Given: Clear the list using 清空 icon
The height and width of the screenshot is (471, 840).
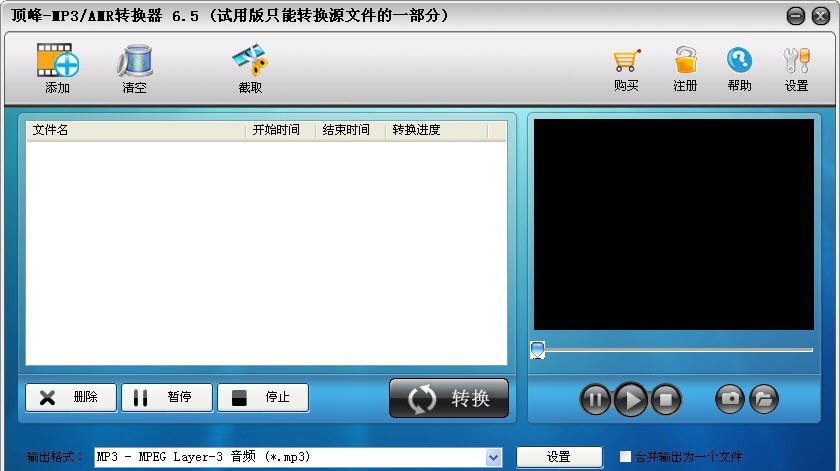Looking at the screenshot, I should click(x=134, y=68).
